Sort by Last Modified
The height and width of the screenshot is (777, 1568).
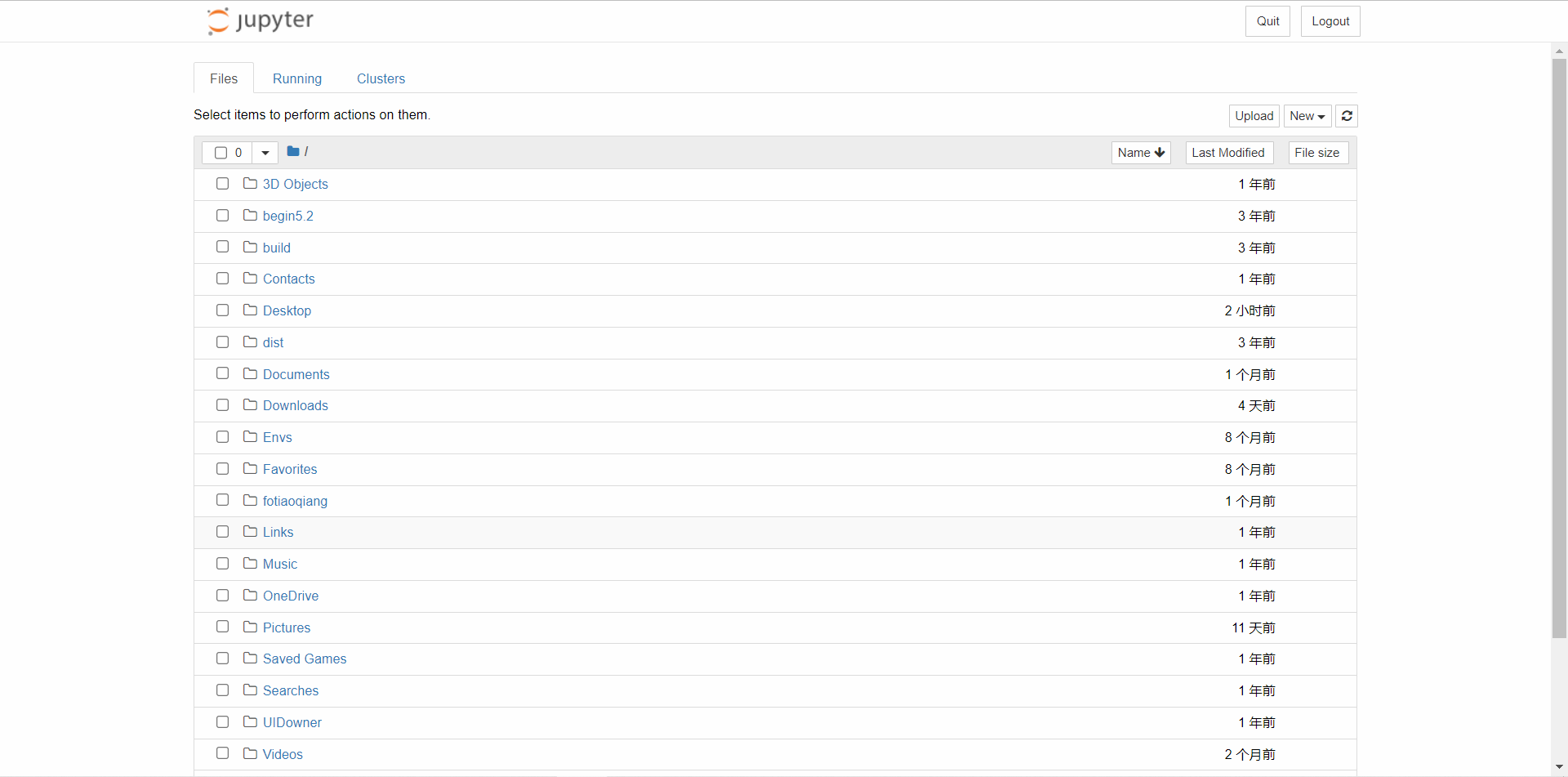click(1229, 153)
